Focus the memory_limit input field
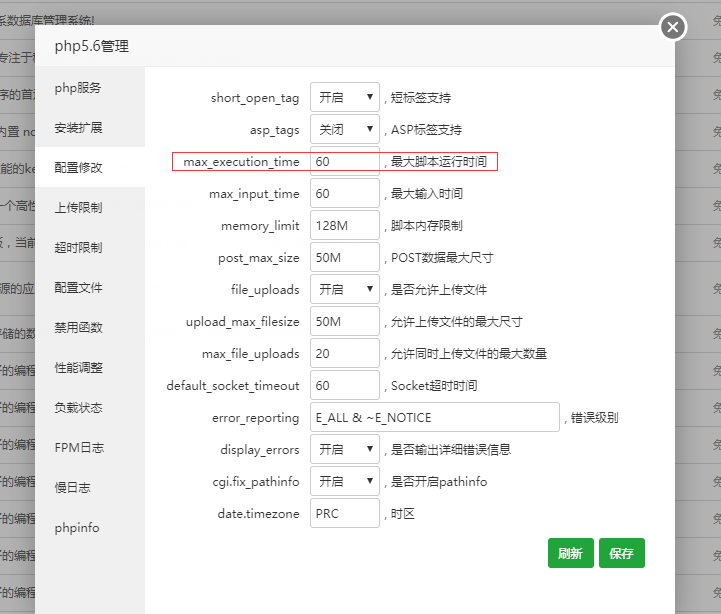The width and height of the screenshot is (721, 614). 344,226
